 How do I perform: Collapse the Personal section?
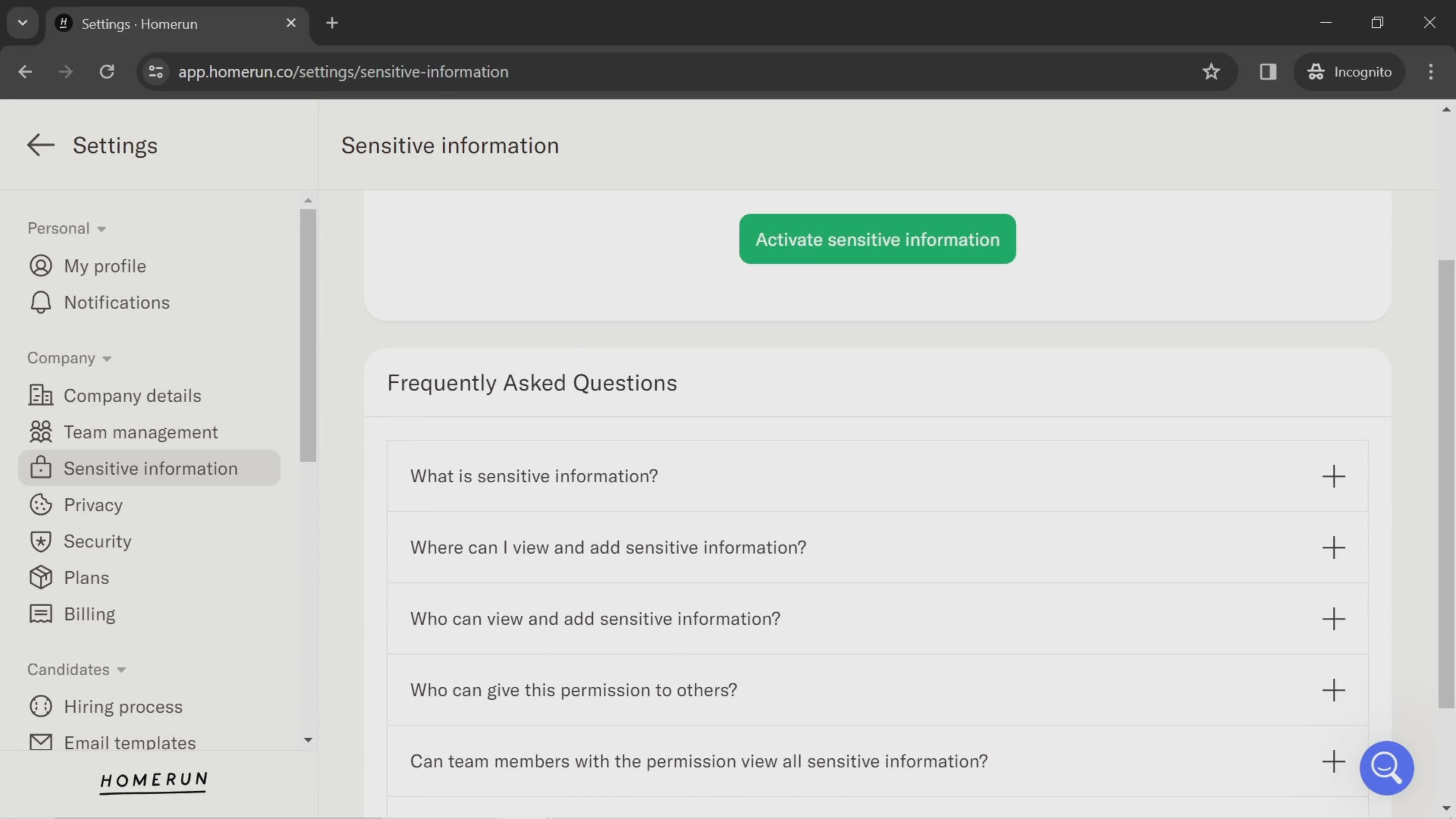[x=67, y=228]
